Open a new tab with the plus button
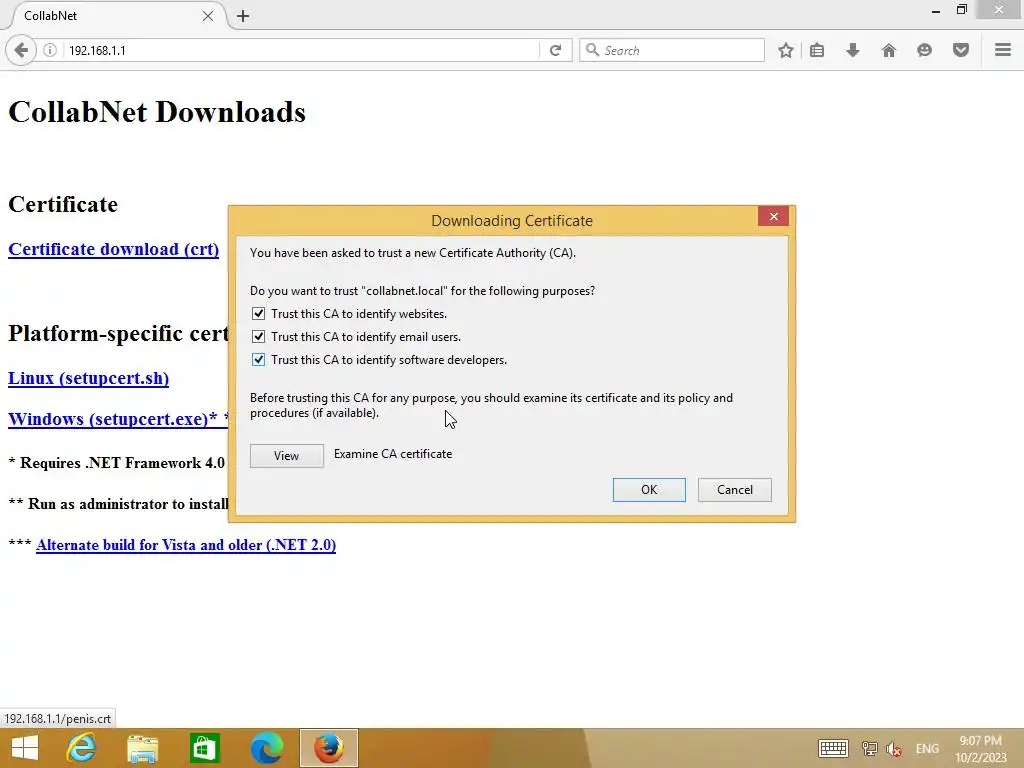Viewport: 1024px width, 768px height. pos(243,16)
